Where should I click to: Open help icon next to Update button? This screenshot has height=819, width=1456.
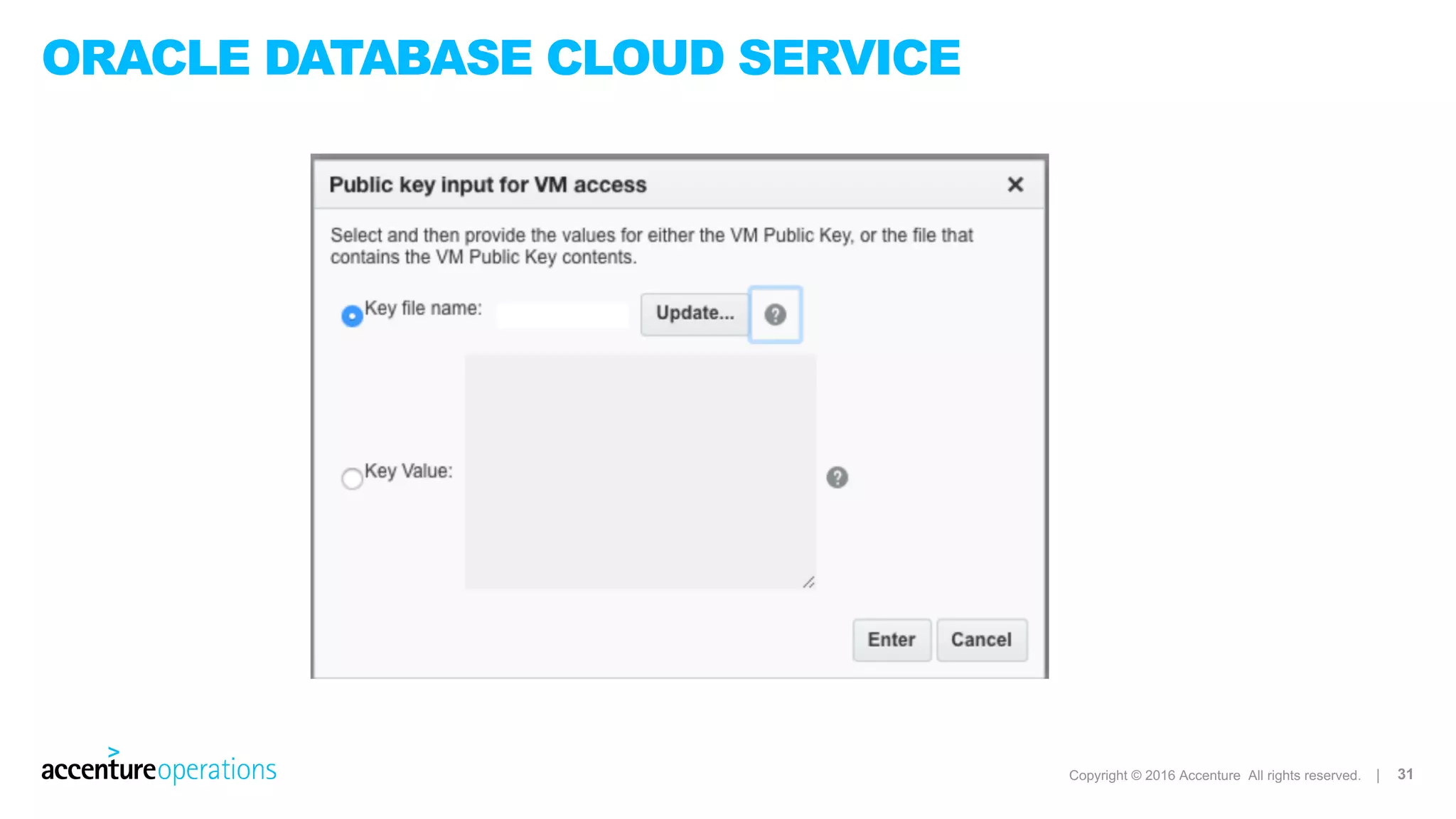(775, 314)
